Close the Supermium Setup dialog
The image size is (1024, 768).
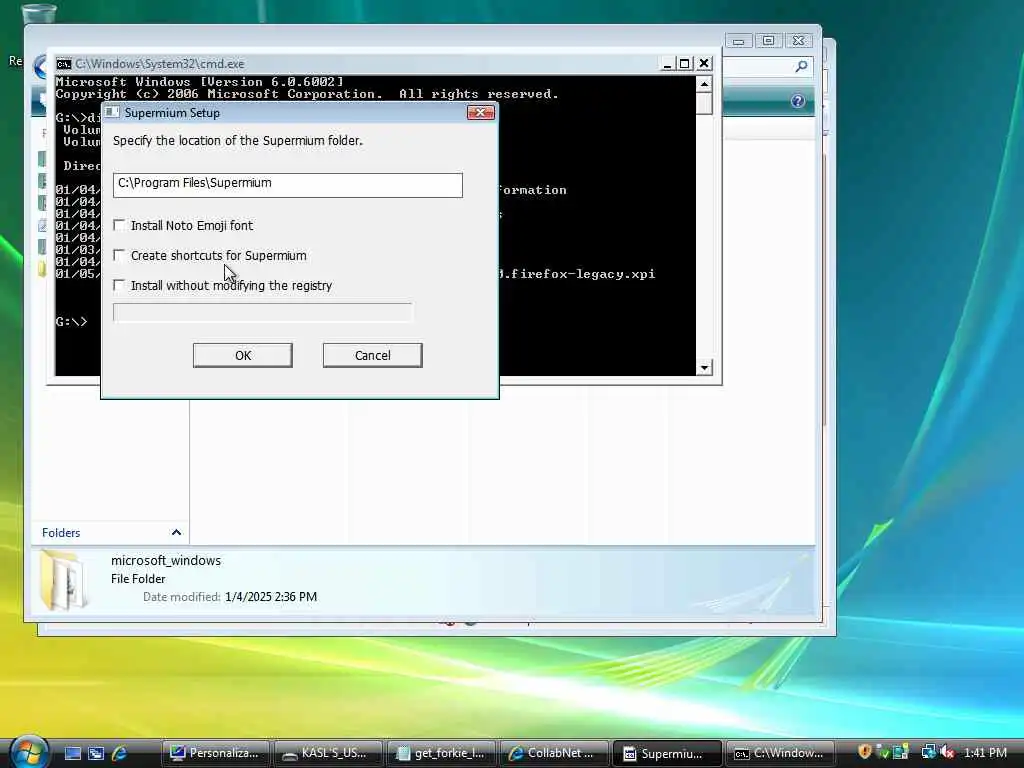pyautogui.click(x=481, y=112)
